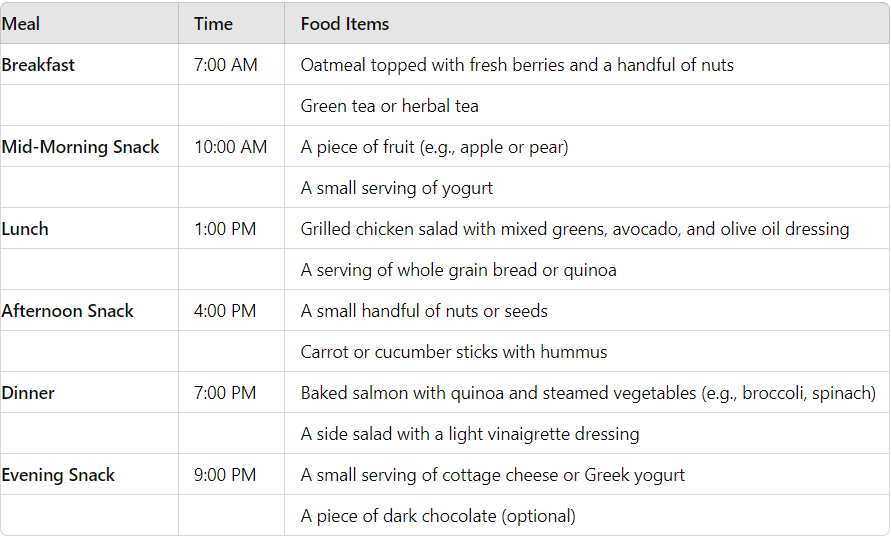Click the 10:00 AM time cell

[x=230, y=147]
